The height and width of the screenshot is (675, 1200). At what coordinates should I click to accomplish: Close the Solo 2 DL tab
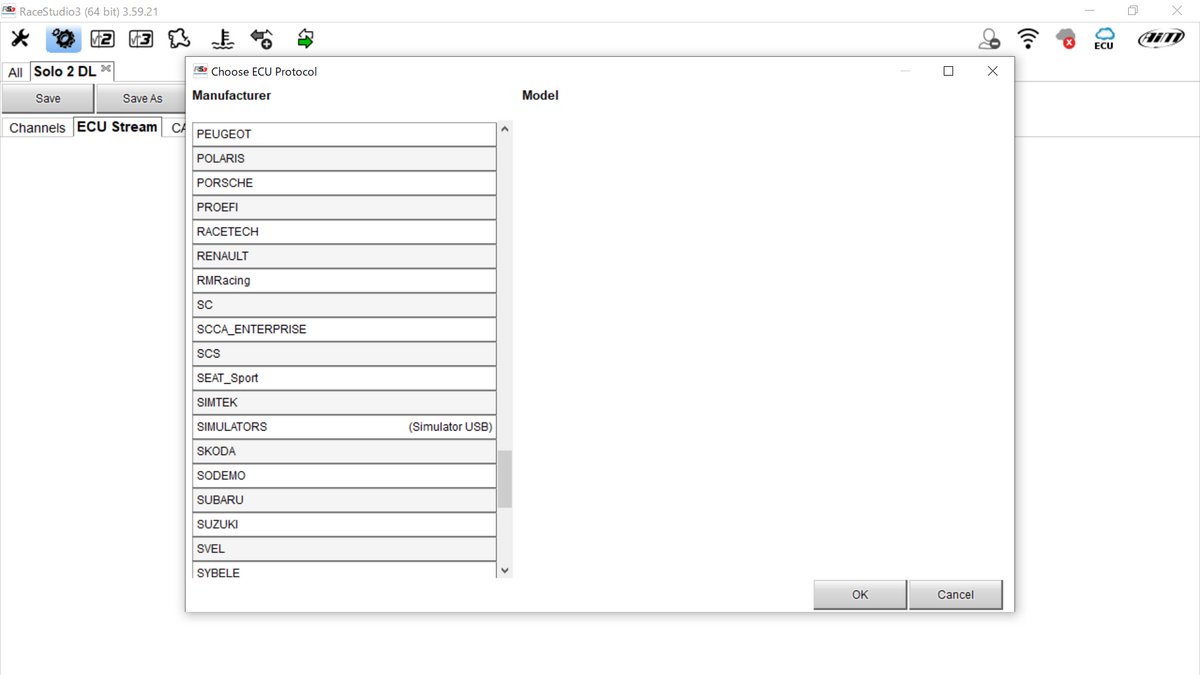[x=106, y=69]
